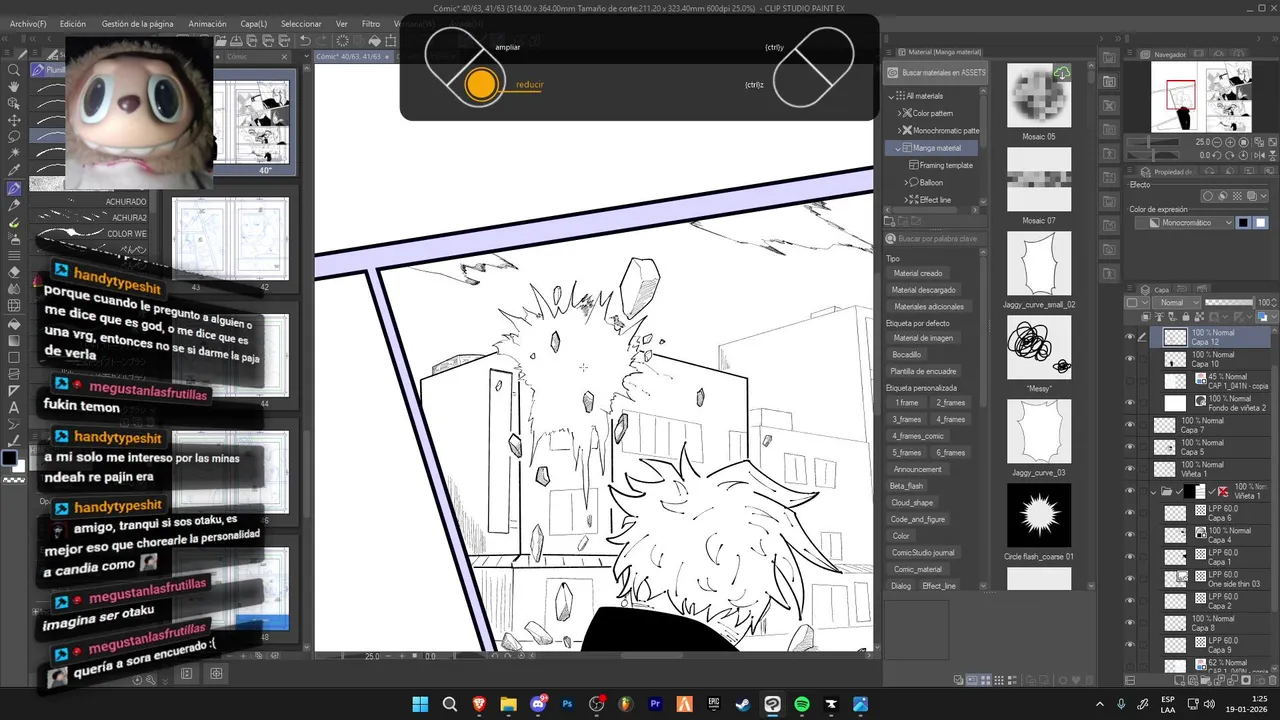Select page thumbnail 43/42 in page manager
1280x720 pixels.
click(230, 238)
